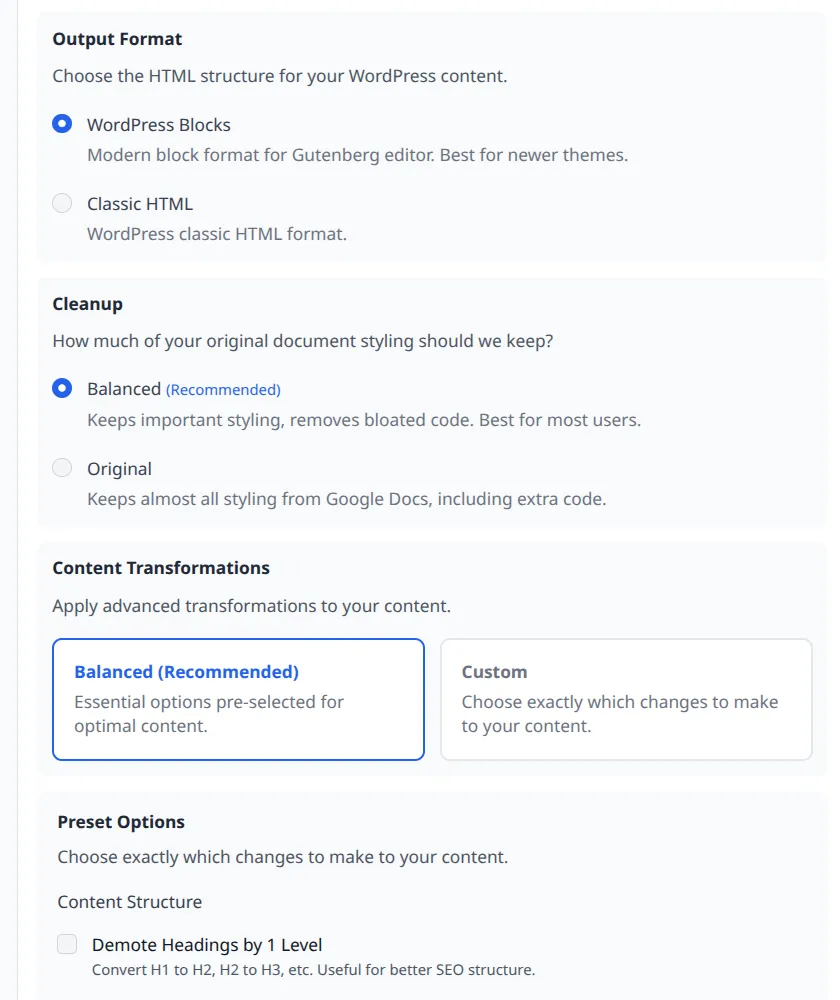Select the WordPress Blocks radio button
The width and height of the screenshot is (840, 1000).
click(x=62, y=124)
